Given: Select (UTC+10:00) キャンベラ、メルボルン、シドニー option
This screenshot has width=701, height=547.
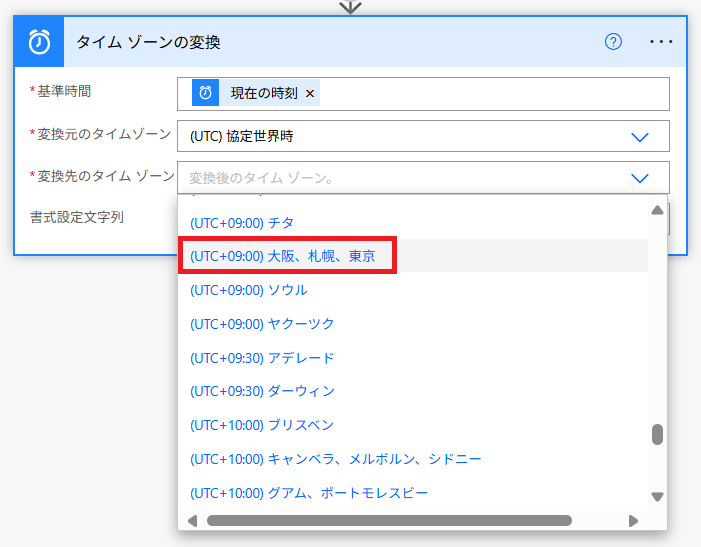Looking at the screenshot, I should (335, 459).
